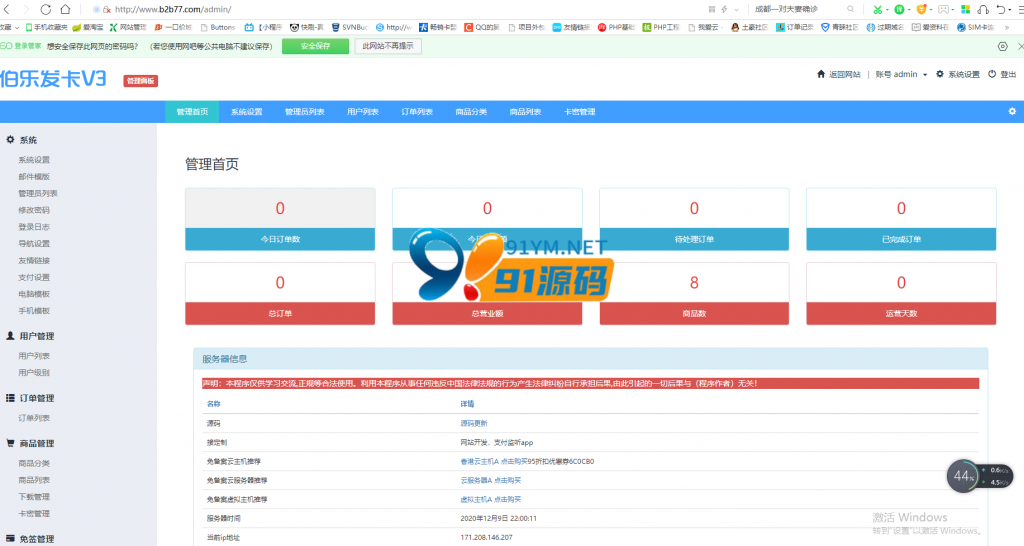Click the 安全保存 green button
The image size is (1024, 546).
pyautogui.click(x=315, y=46)
